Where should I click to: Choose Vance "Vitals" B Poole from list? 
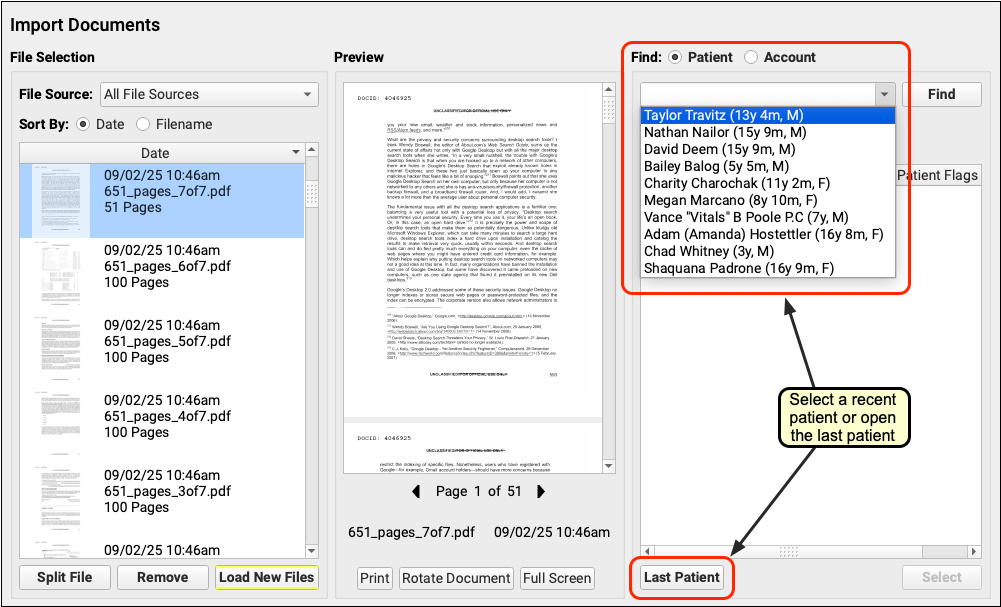767,218
